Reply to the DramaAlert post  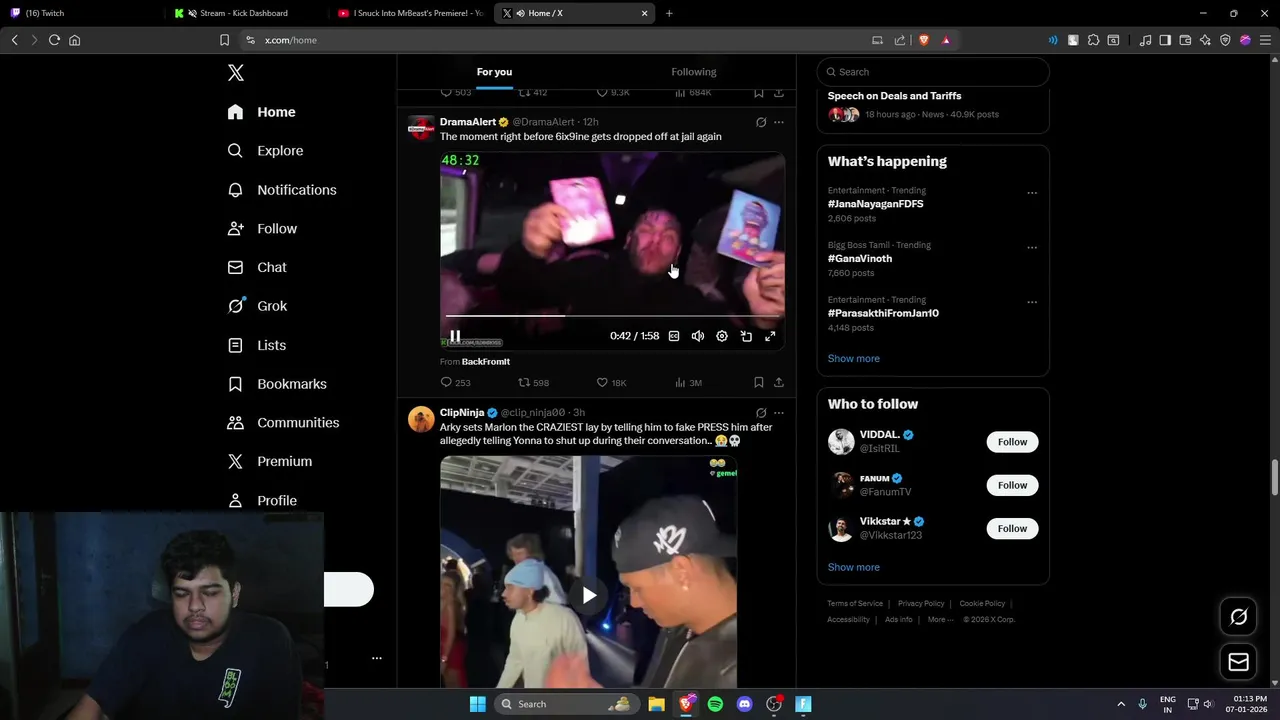455,383
